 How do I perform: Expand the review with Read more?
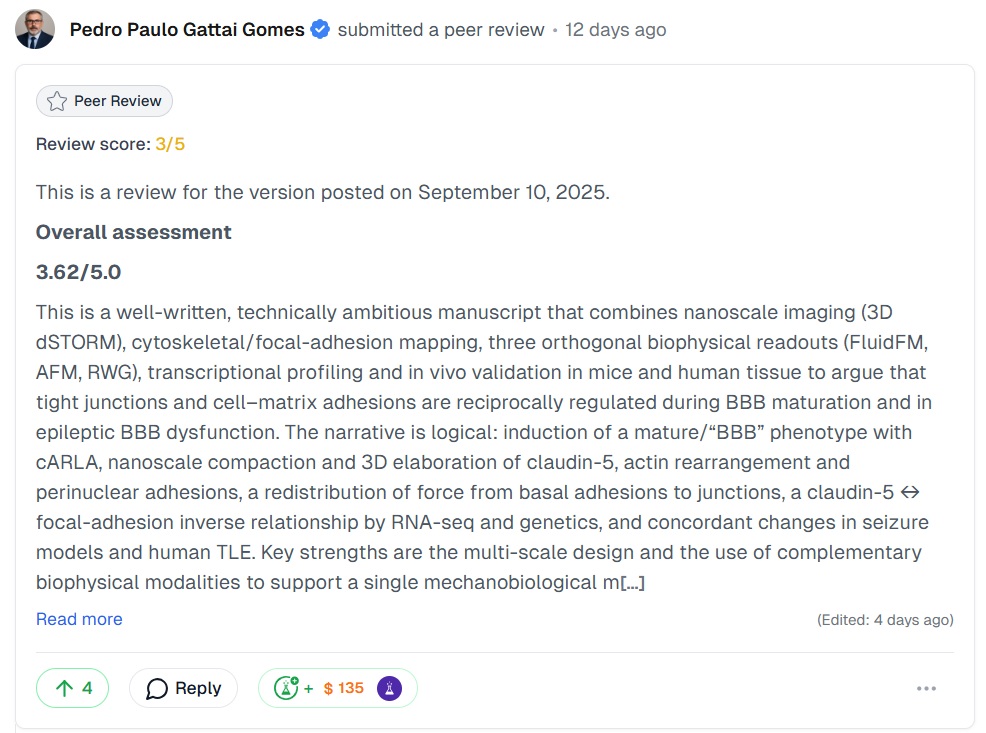(79, 619)
